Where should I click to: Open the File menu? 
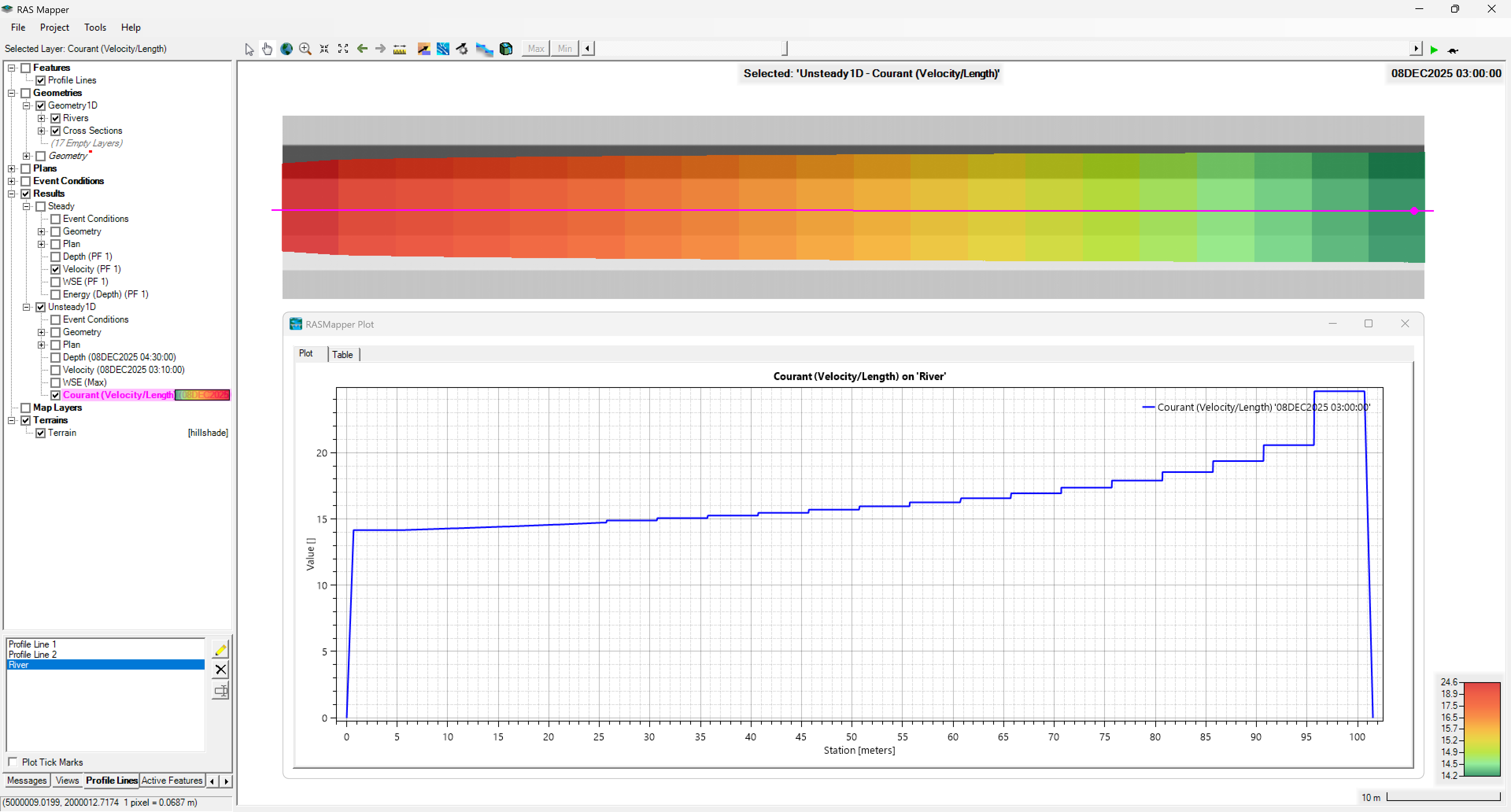click(x=18, y=28)
